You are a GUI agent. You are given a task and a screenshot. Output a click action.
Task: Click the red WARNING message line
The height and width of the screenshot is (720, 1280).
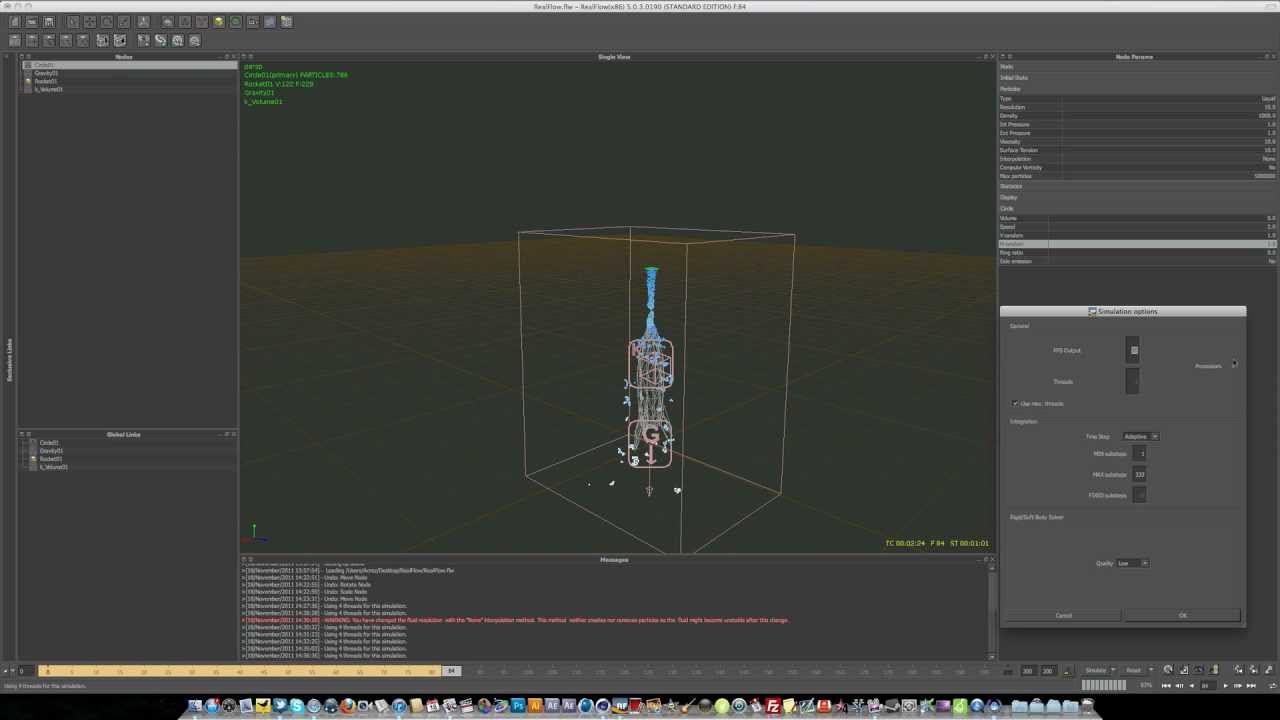(515, 620)
